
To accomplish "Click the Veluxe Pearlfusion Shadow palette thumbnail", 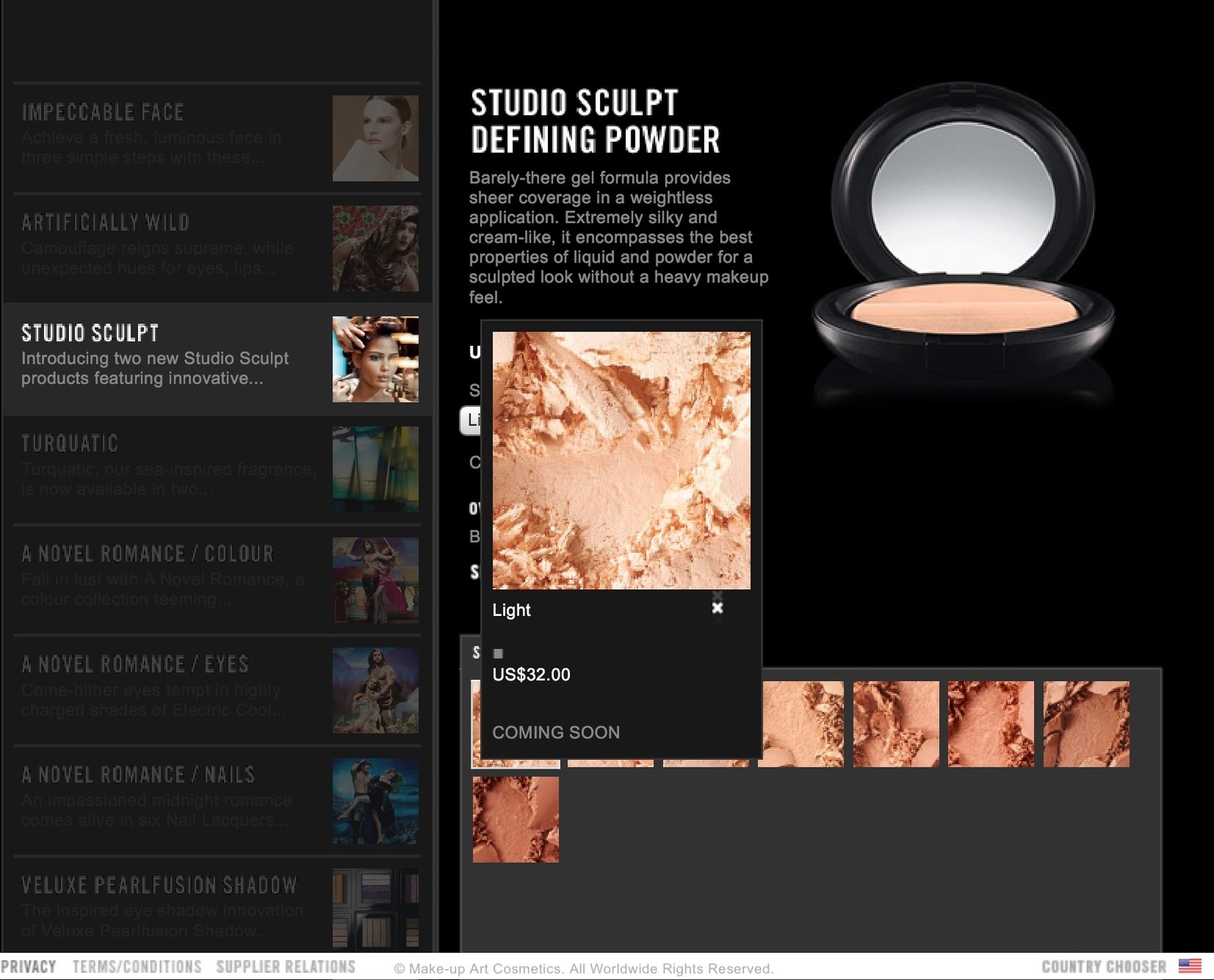I will pyautogui.click(x=376, y=909).
